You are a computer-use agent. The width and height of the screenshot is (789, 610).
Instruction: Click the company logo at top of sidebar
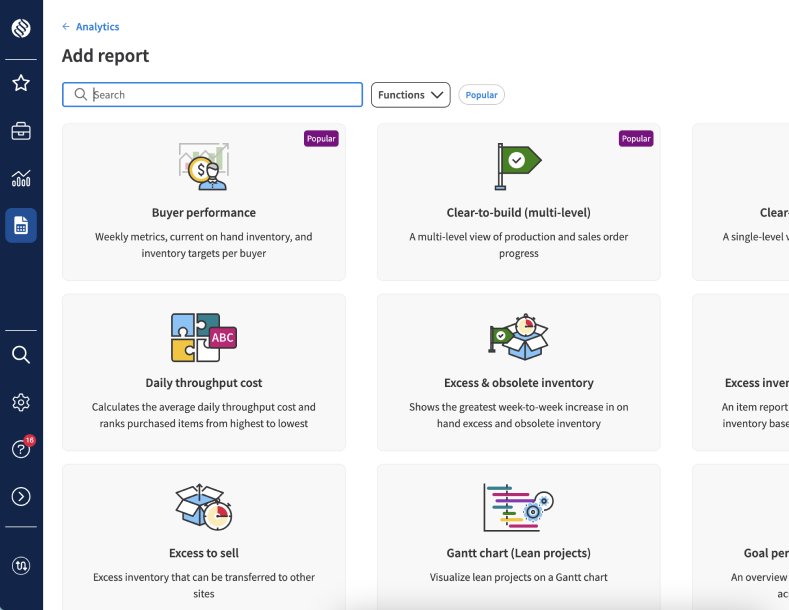tap(21, 28)
